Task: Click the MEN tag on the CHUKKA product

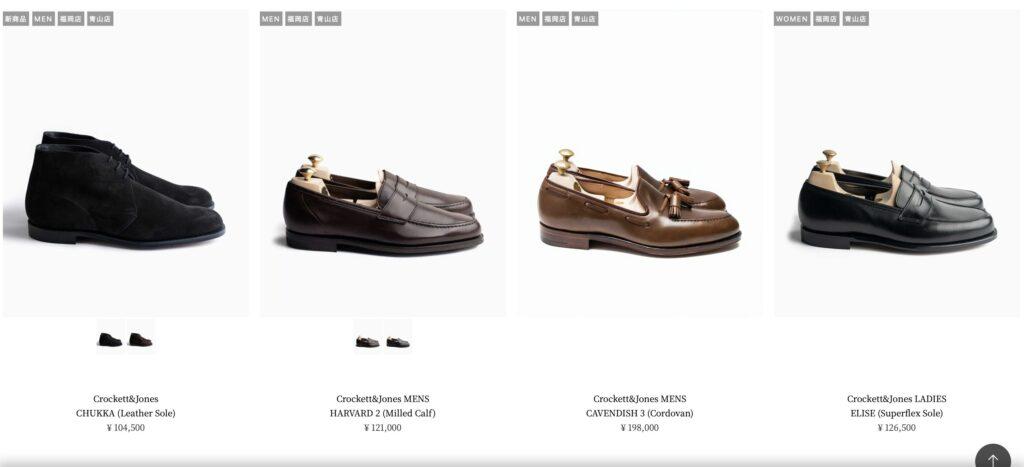Action: pyautogui.click(x=43, y=19)
